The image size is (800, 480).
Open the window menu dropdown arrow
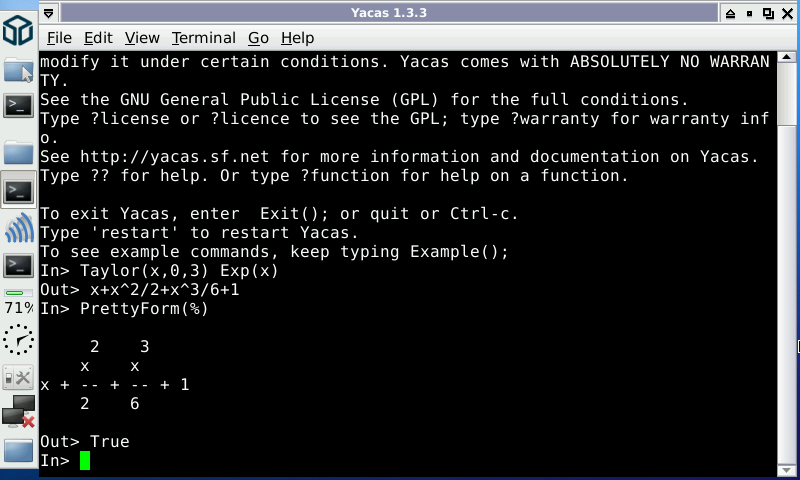pyautogui.click(x=48, y=13)
